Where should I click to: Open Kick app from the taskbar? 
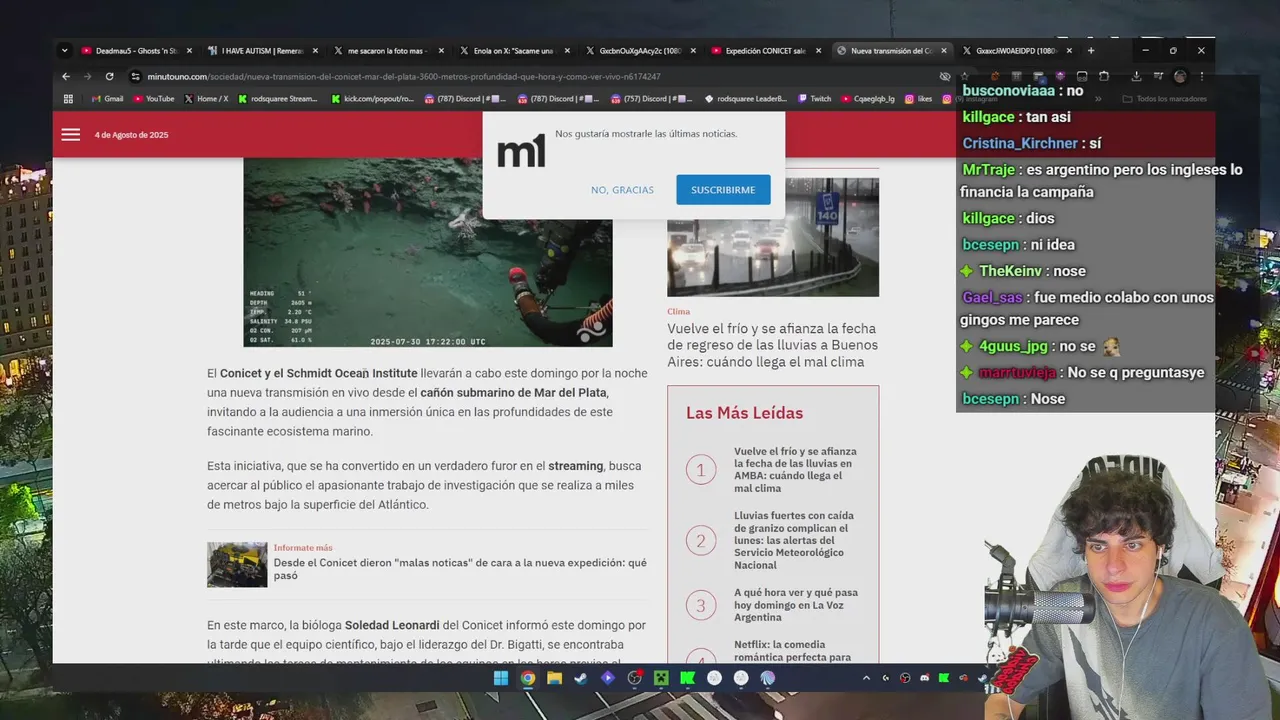[688, 678]
